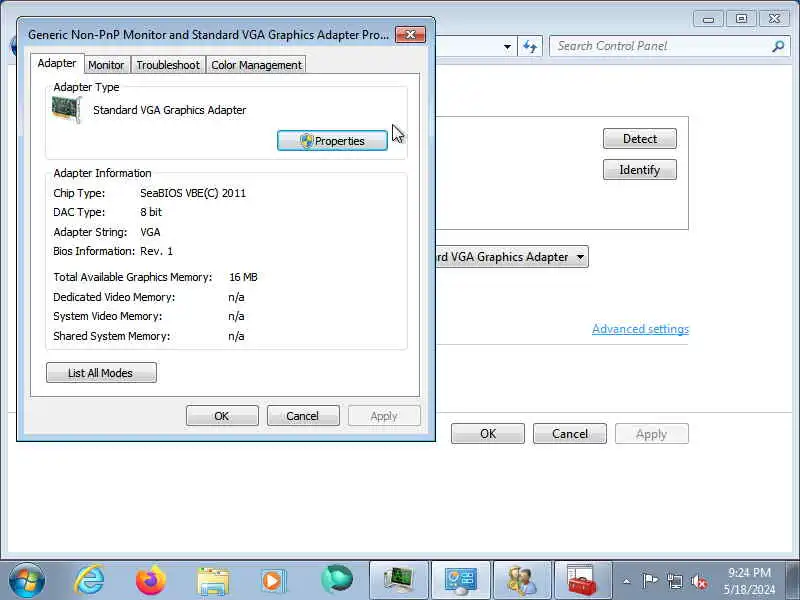Switch to the monitor taskbar window
The width and height of the screenshot is (800, 600).
point(399,581)
